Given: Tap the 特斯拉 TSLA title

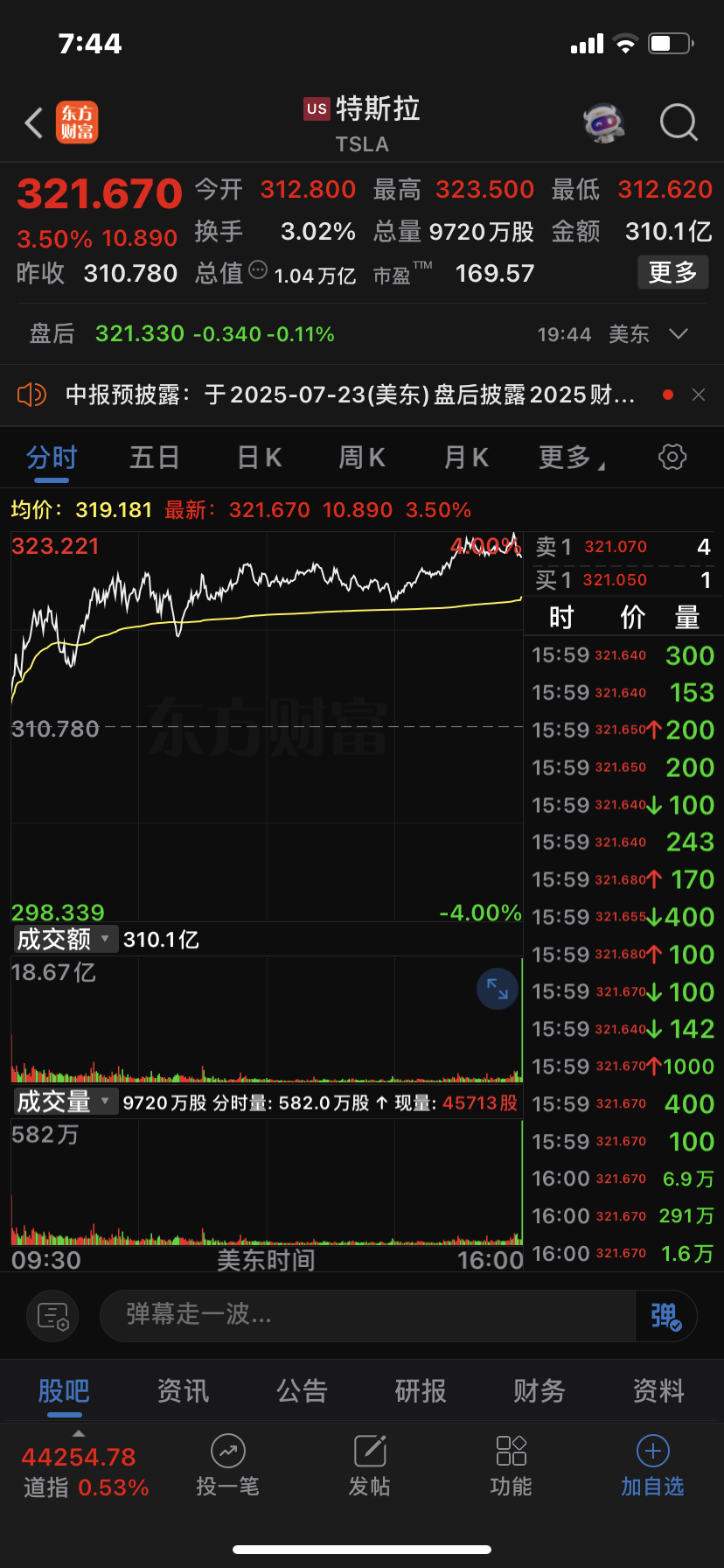Looking at the screenshot, I should [362, 123].
